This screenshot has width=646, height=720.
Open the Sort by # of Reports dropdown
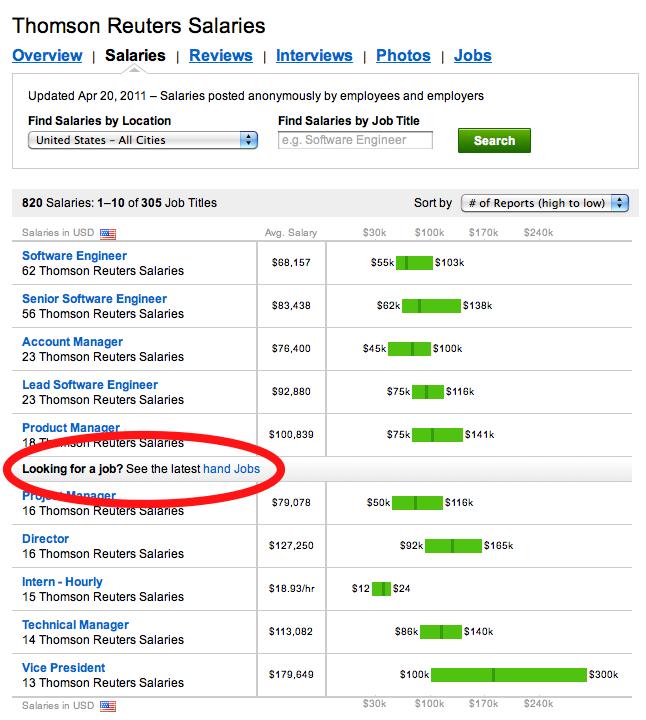point(545,203)
